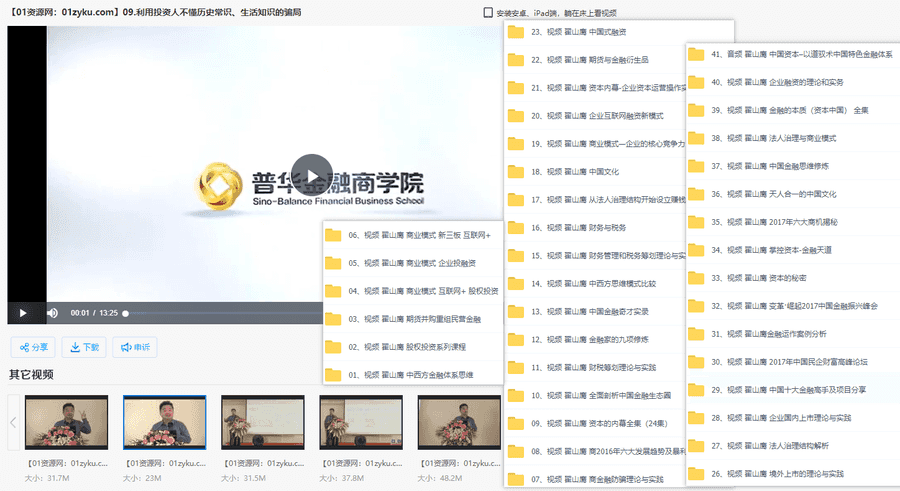Open folder icon for 01 中西方金融体系思维
The width and height of the screenshot is (900, 491).
(333, 375)
